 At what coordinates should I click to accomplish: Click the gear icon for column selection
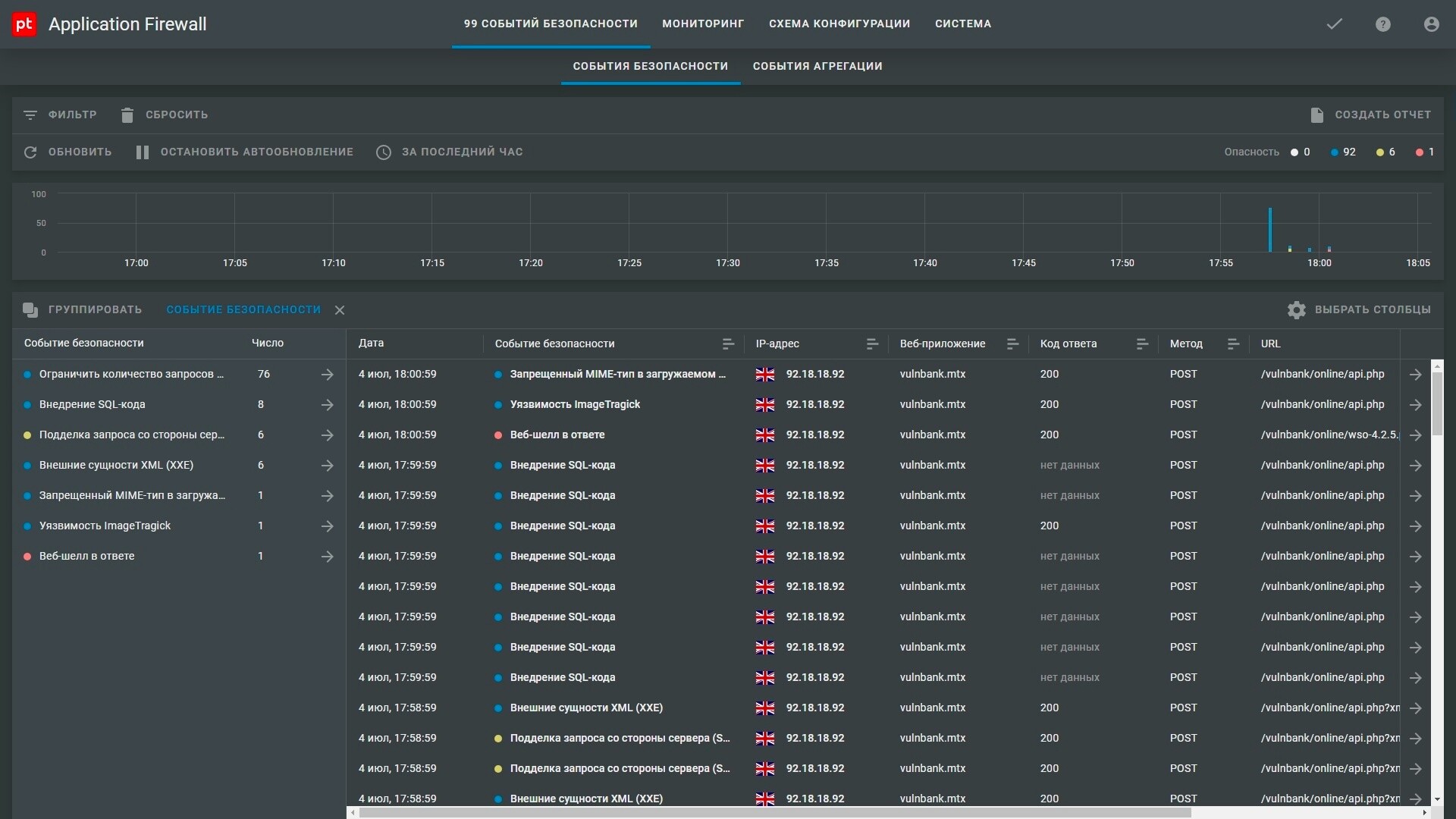pyautogui.click(x=1297, y=310)
